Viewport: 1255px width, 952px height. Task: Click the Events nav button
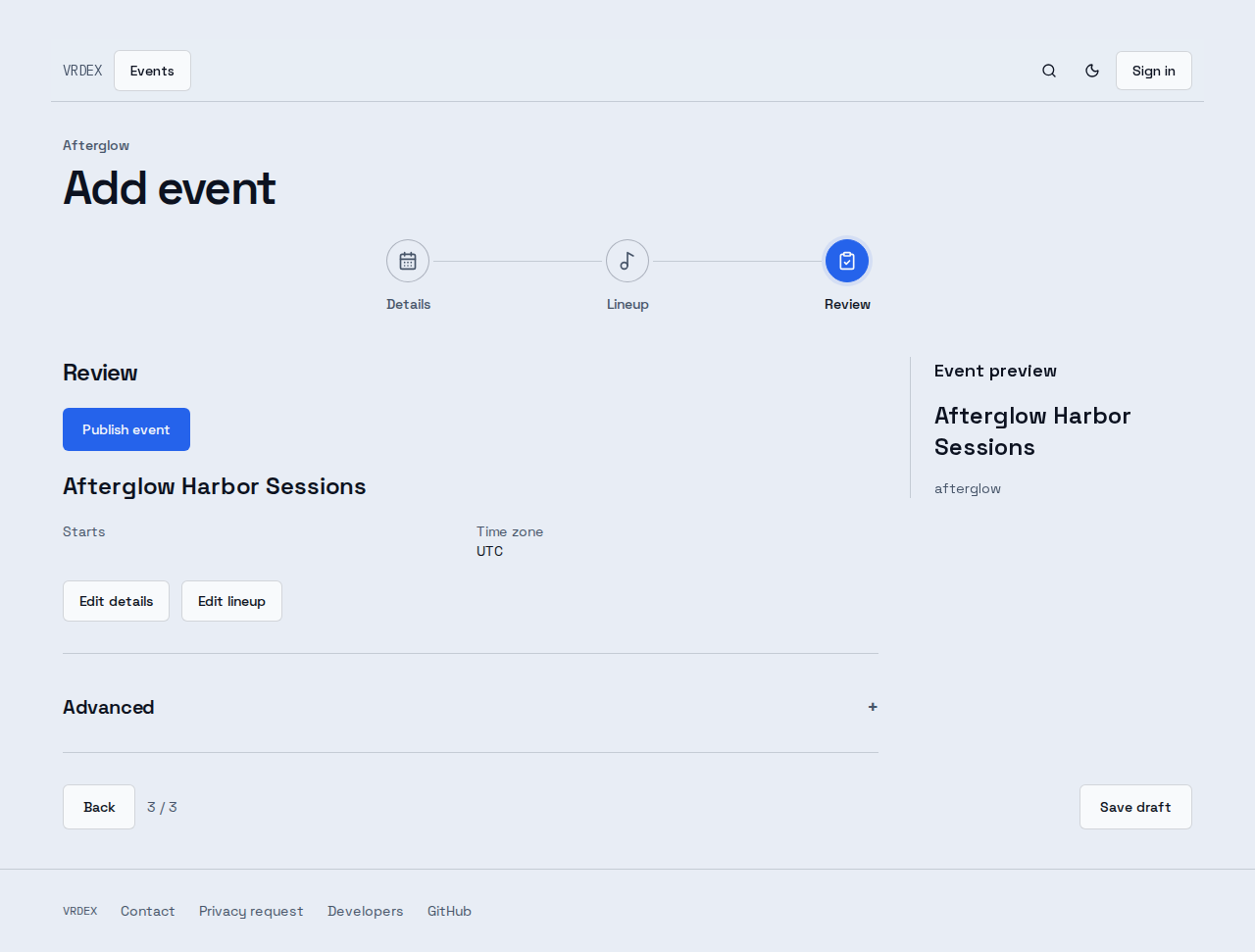(x=152, y=71)
